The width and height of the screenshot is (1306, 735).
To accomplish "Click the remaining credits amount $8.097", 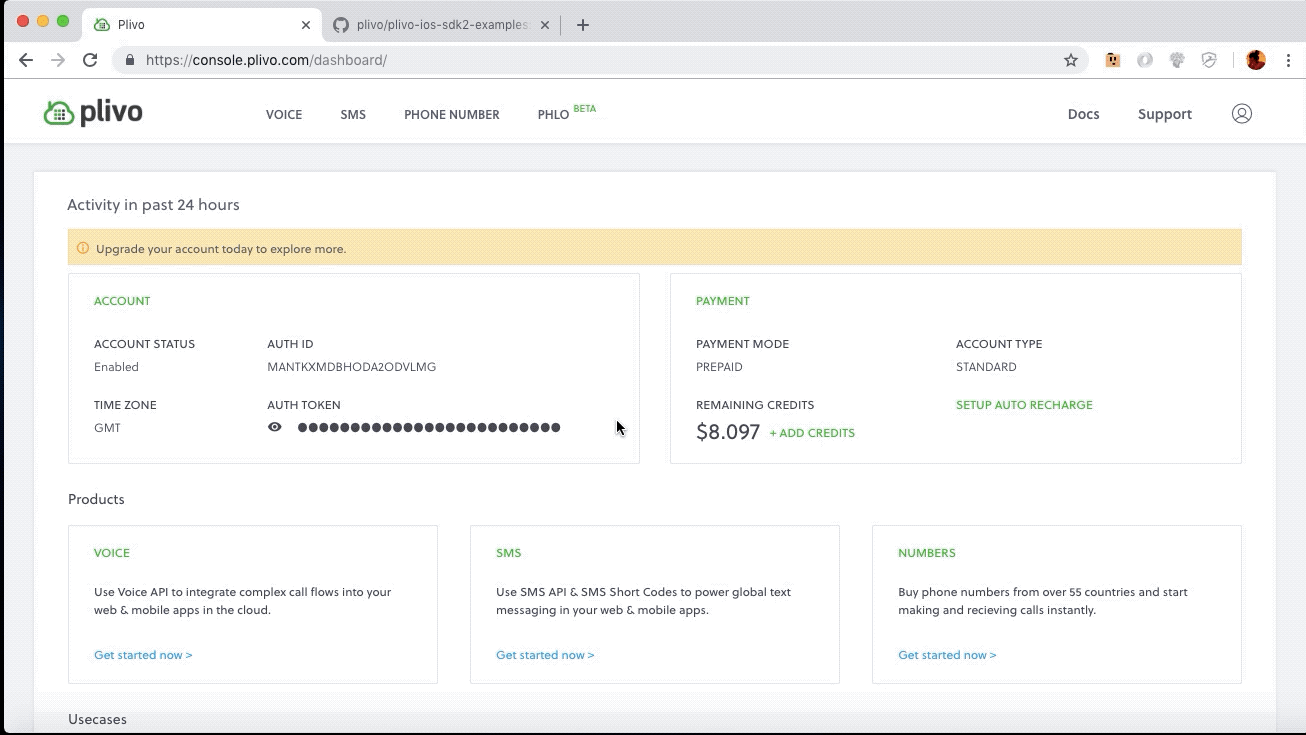I will [x=728, y=432].
